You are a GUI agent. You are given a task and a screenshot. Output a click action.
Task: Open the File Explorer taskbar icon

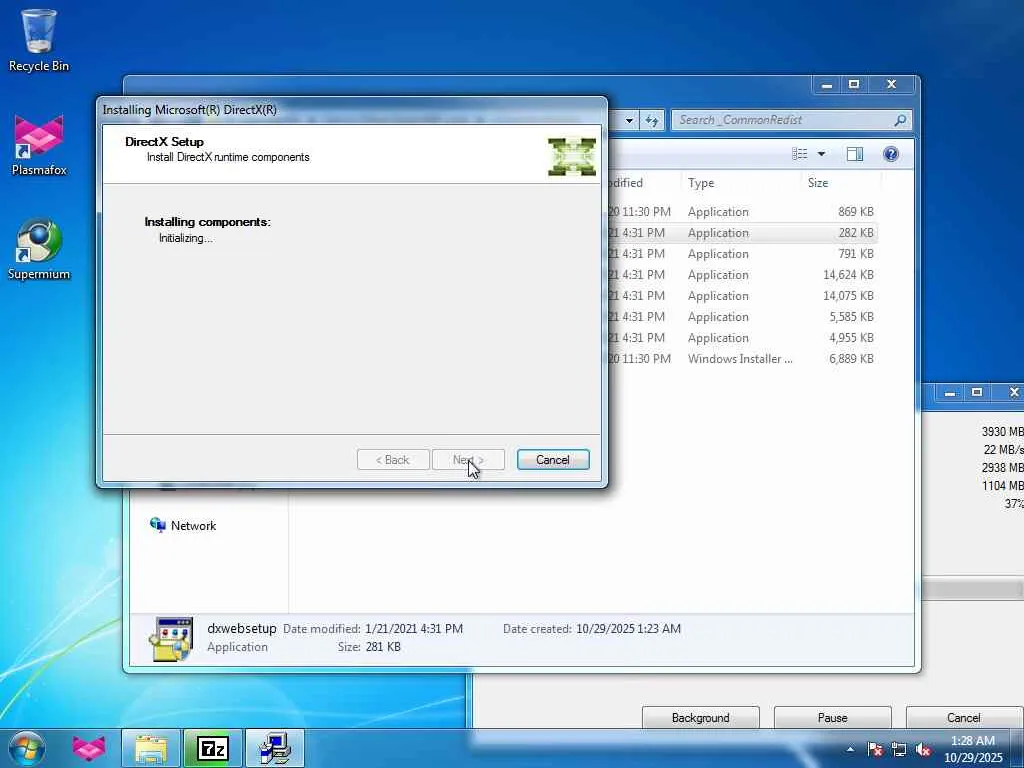click(x=151, y=748)
